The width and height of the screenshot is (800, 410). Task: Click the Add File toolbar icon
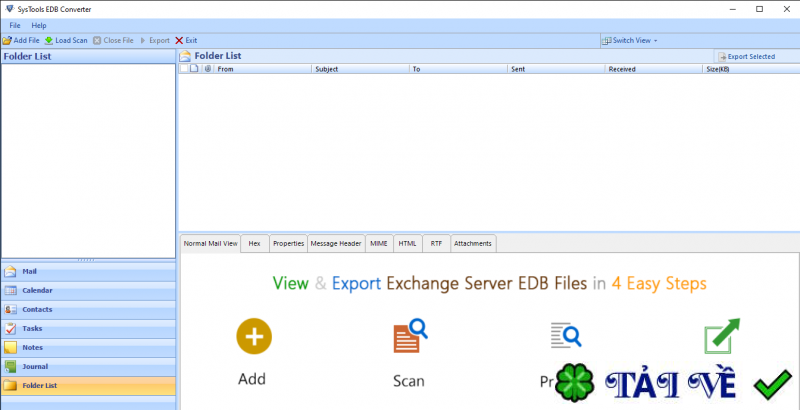[6, 40]
